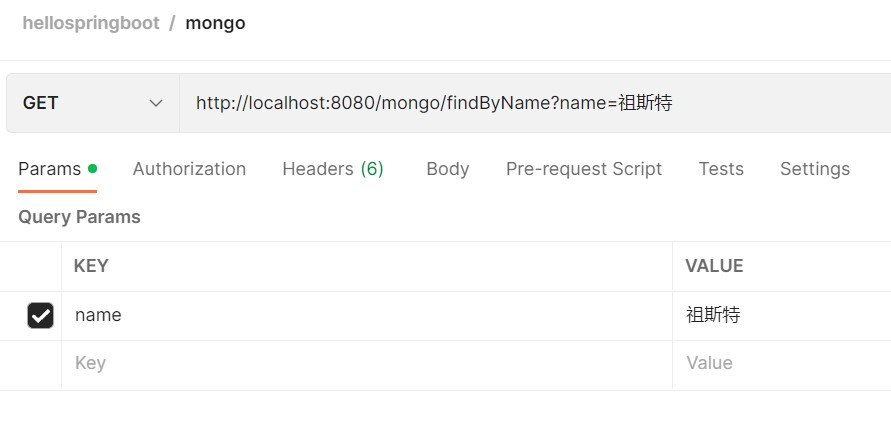Click the KEY column header

91,266
